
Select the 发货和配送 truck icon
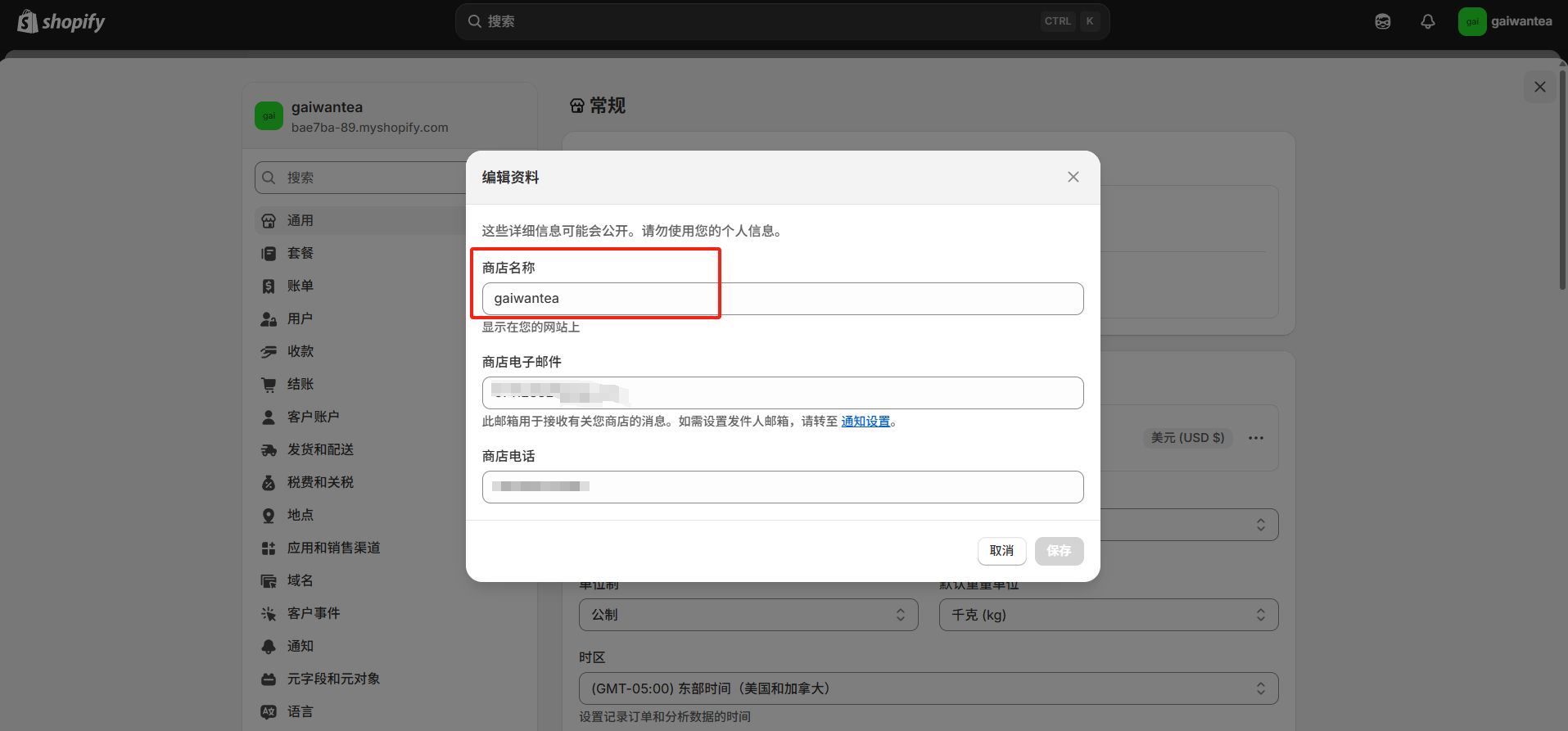[269, 450]
